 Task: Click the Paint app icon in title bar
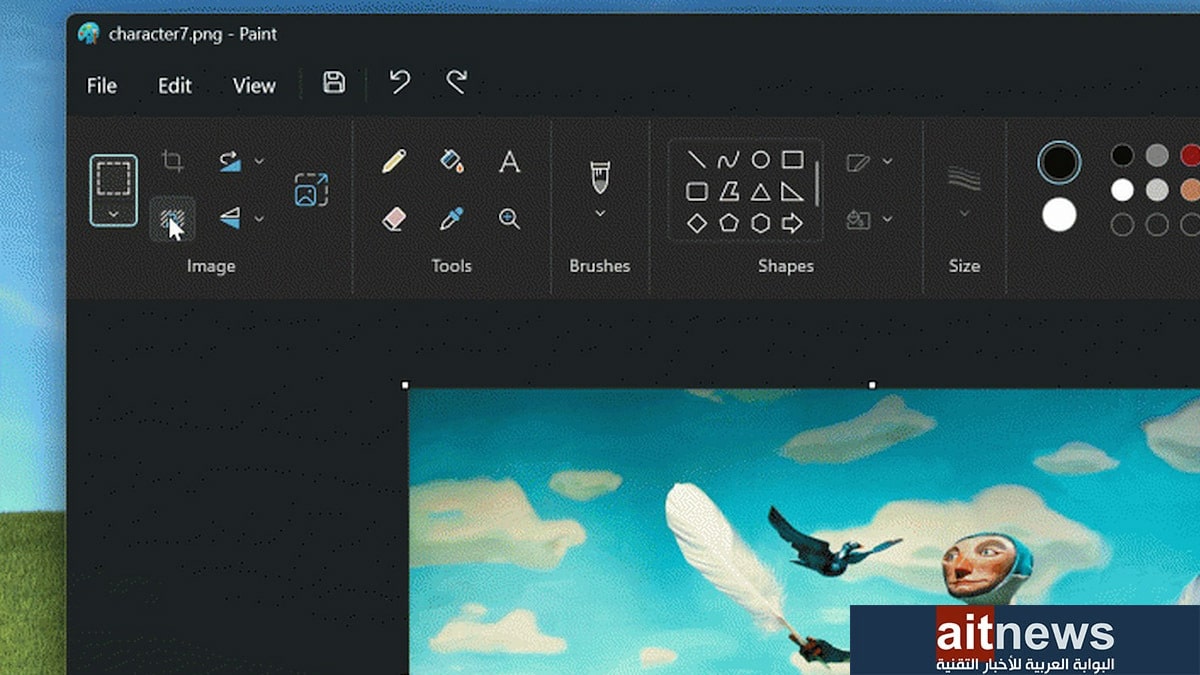[89, 33]
